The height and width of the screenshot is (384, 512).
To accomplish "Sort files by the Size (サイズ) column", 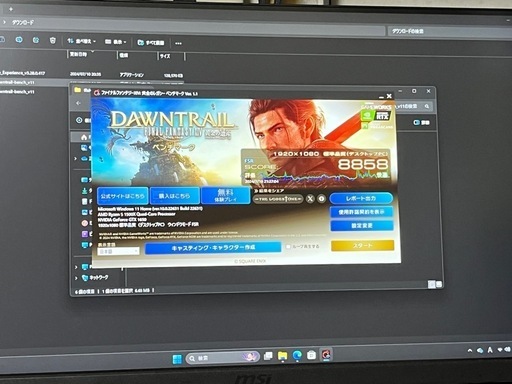I will [165, 56].
